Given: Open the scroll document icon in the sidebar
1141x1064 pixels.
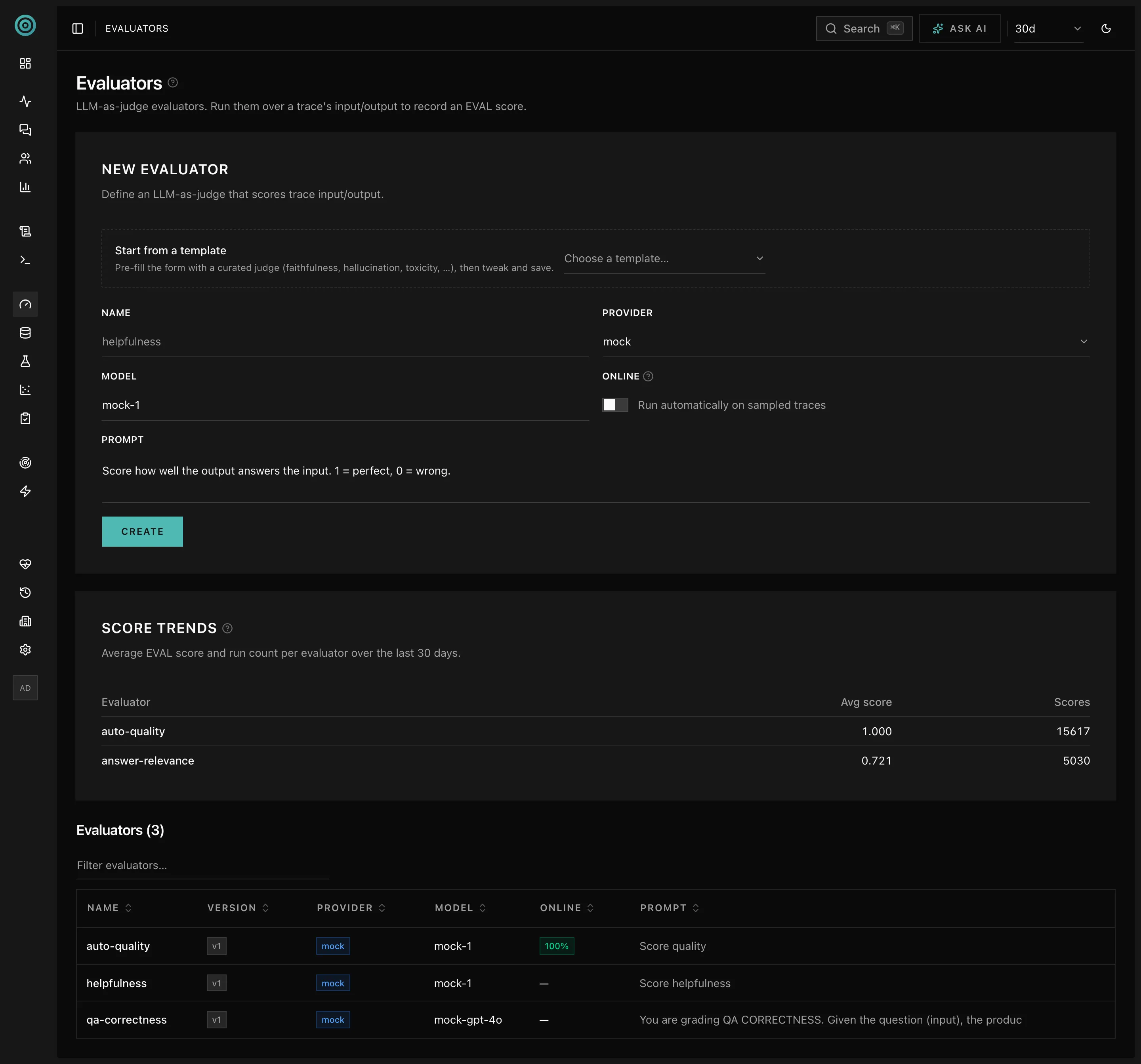Looking at the screenshot, I should (25, 231).
